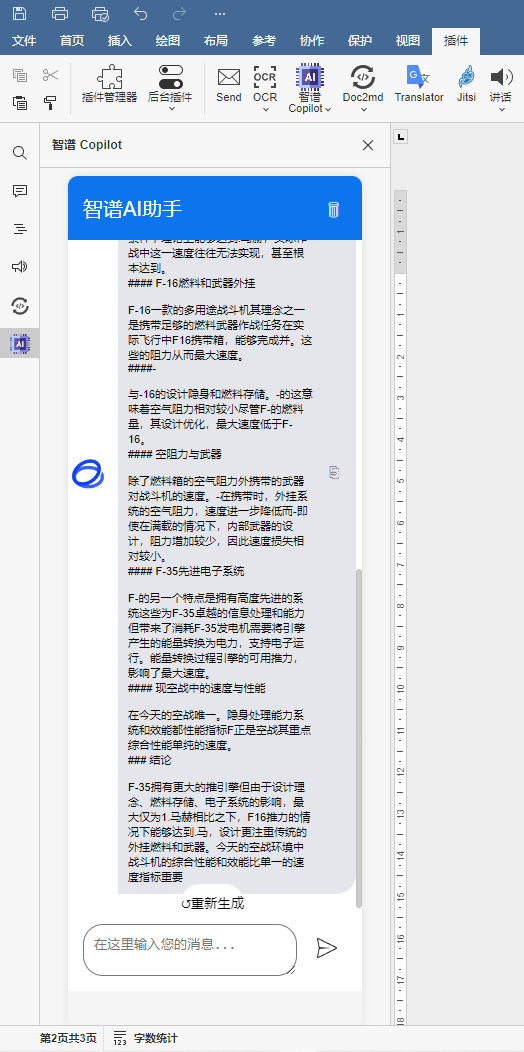Screen dimensions: 524x1052
Task: Open the search panel in left sidebar
Action: [x=20, y=153]
